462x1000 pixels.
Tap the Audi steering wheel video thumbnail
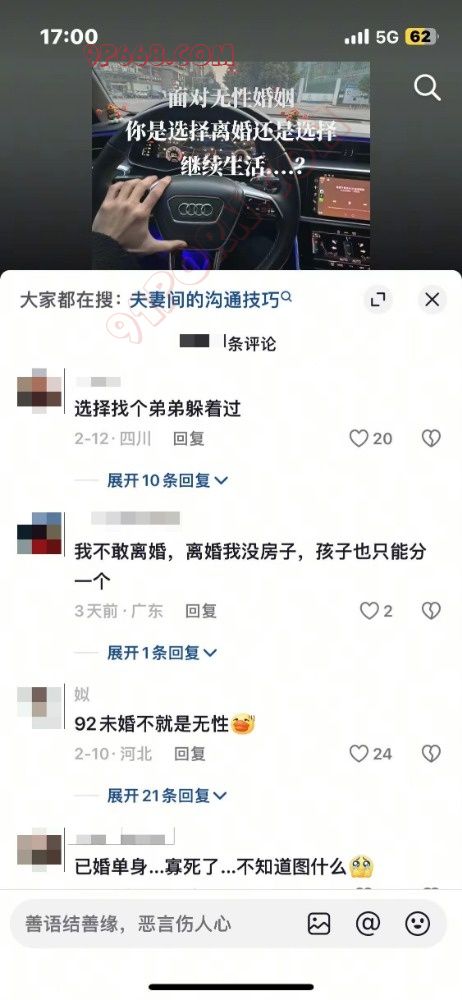pyautogui.click(x=230, y=165)
